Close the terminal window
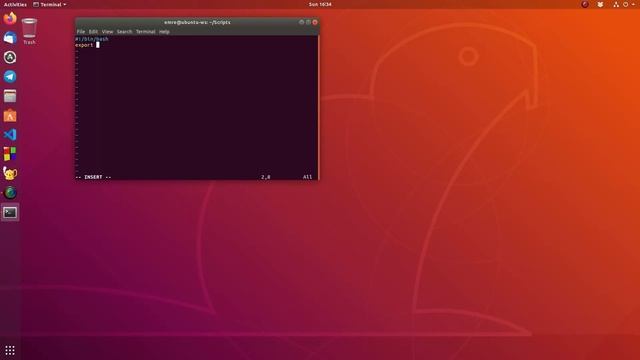 (x=315, y=22)
